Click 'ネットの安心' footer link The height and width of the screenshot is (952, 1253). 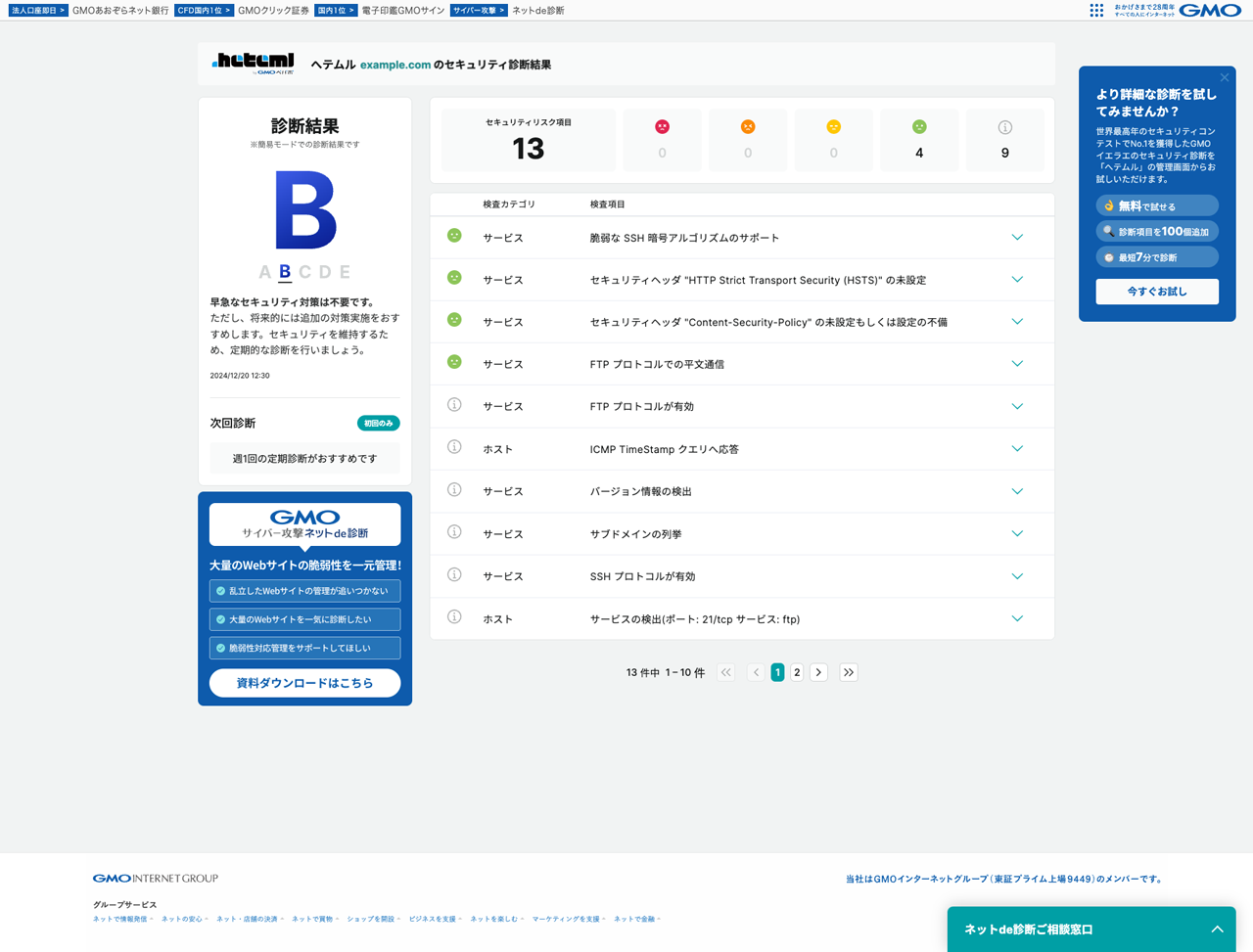coord(183,919)
